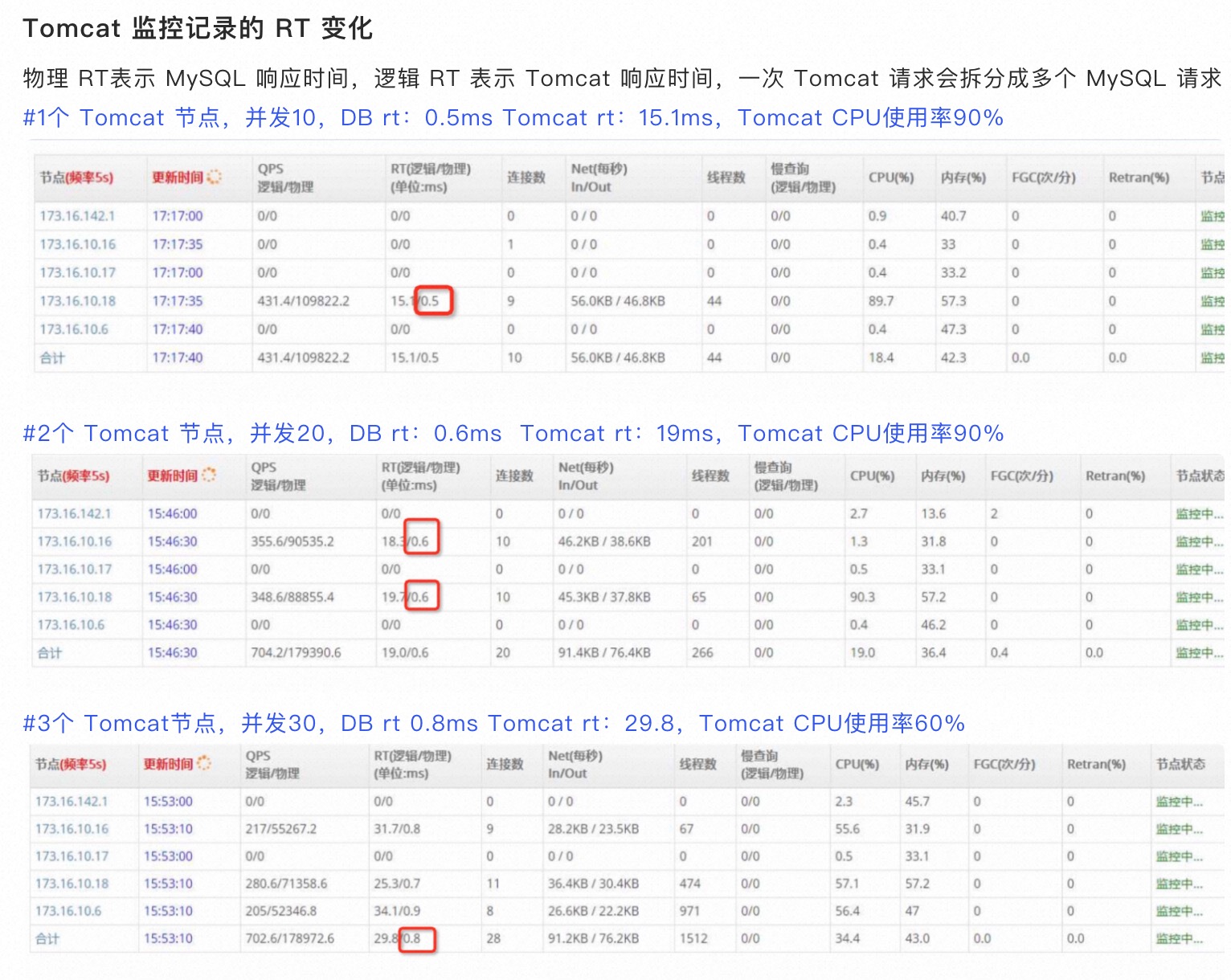
Task: Open node 173.16.10.6 in the row updated 17:17:40
Action: click(x=74, y=329)
